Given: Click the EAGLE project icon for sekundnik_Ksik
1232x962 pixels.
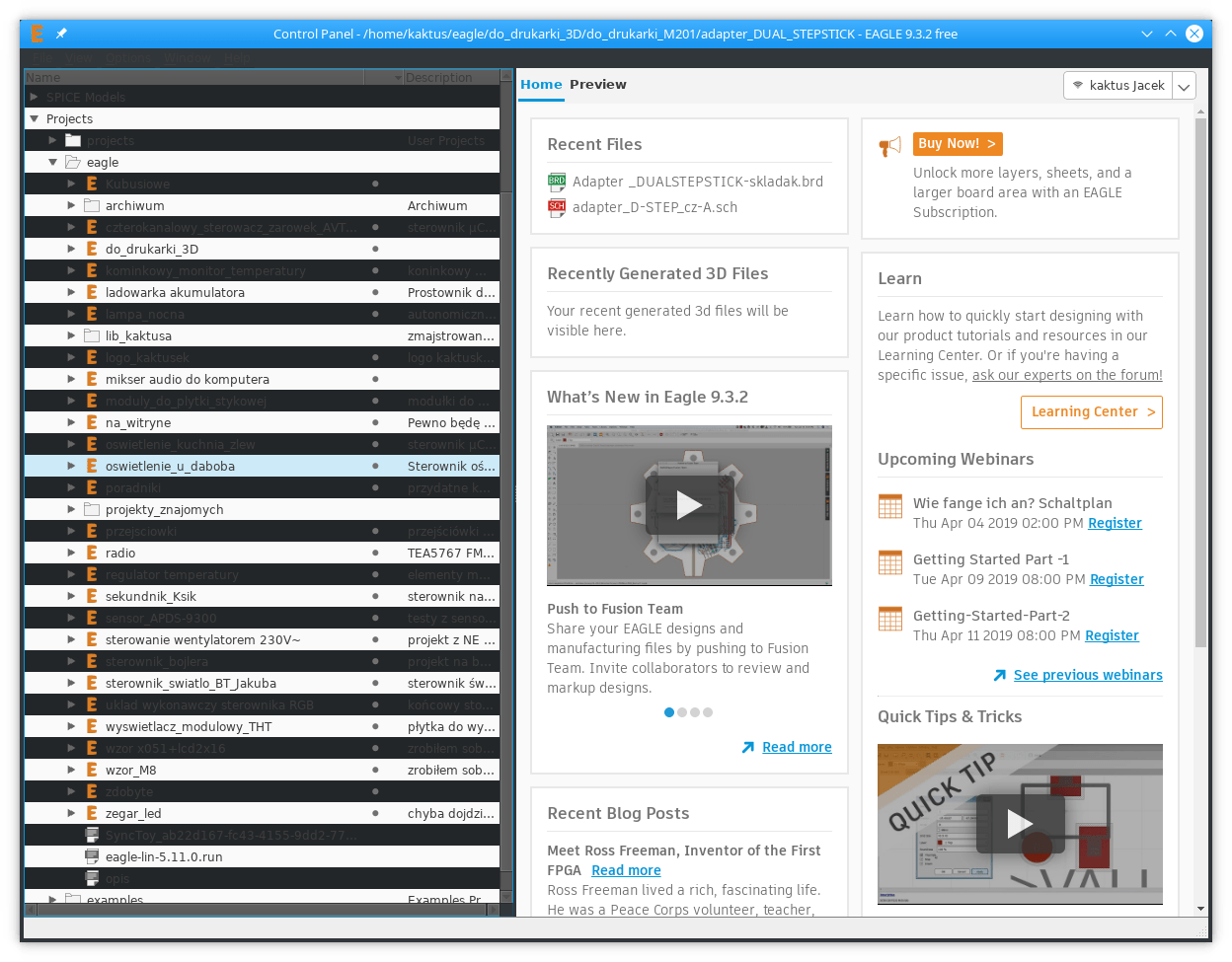Looking at the screenshot, I should click(x=92, y=597).
